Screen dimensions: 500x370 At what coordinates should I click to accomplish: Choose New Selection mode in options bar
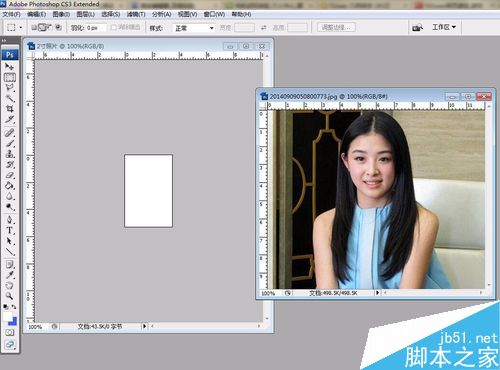(34, 27)
